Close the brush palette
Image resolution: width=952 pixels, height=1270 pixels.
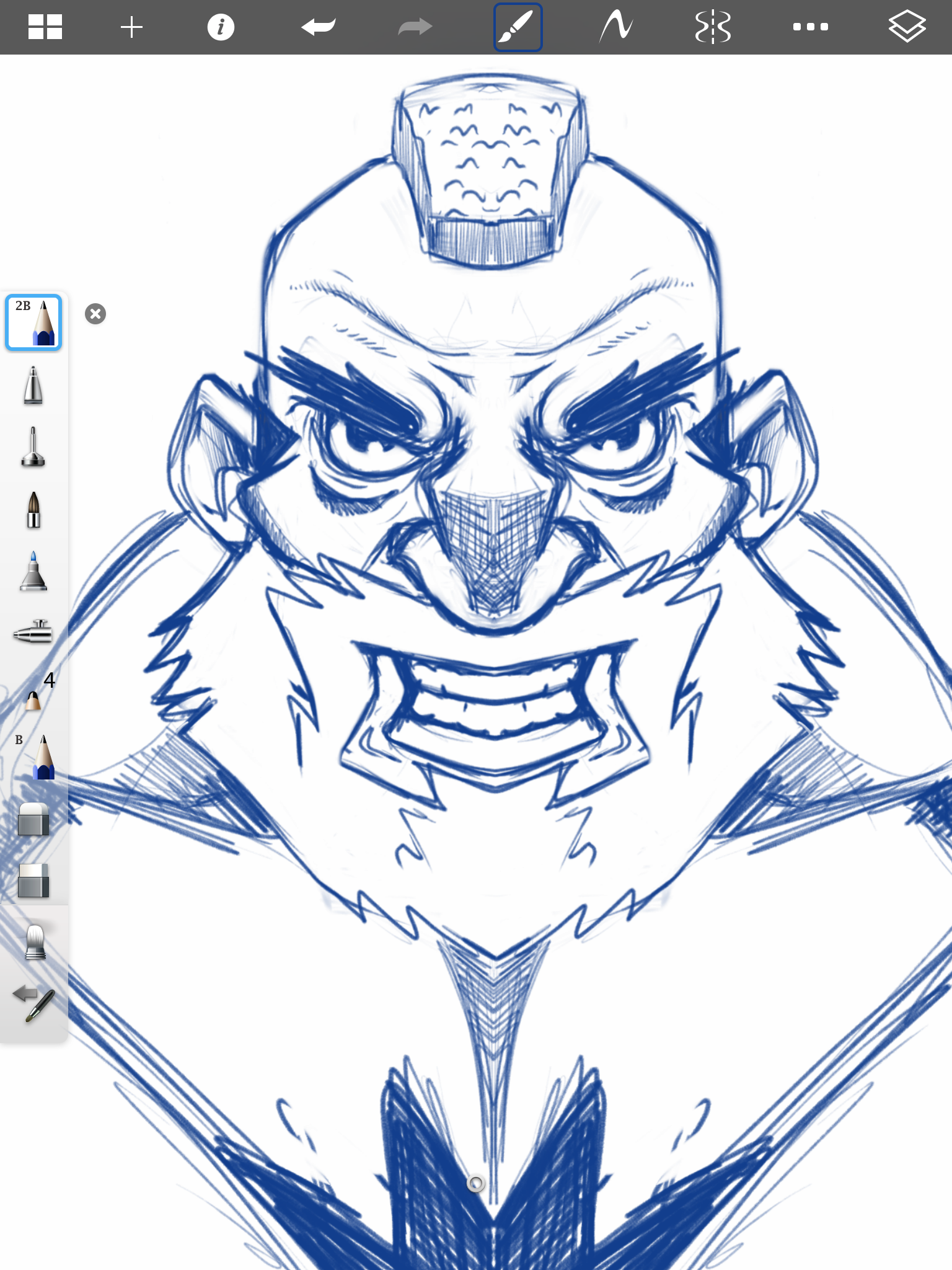pyautogui.click(x=95, y=314)
